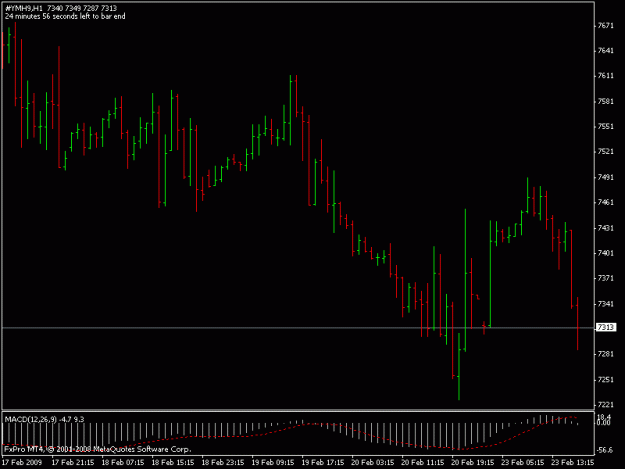Click the 18 Feb 23:15 time axis label
Viewport: 625px width, 469px height.
point(223,462)
